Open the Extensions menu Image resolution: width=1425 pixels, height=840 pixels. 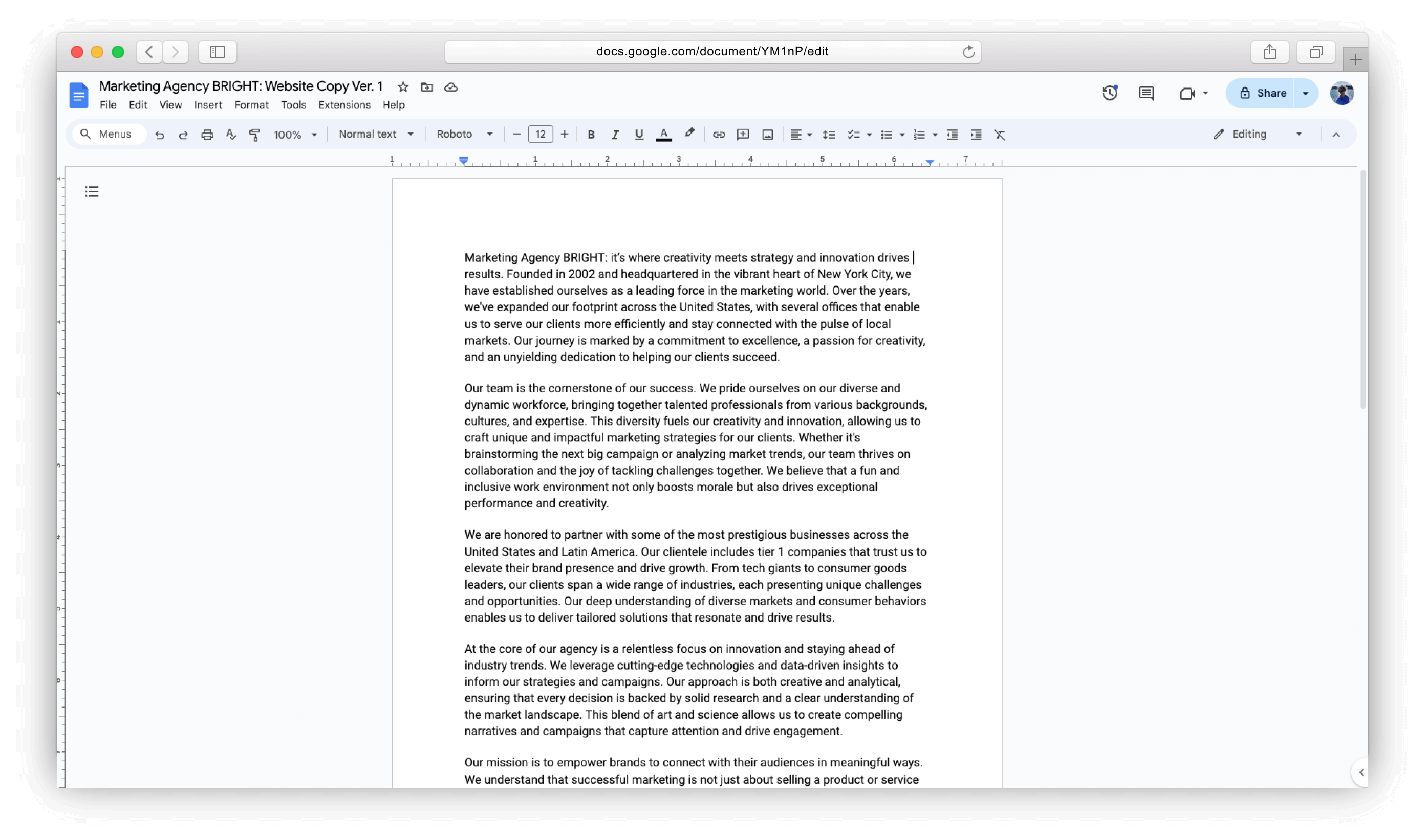coord(344,105)
